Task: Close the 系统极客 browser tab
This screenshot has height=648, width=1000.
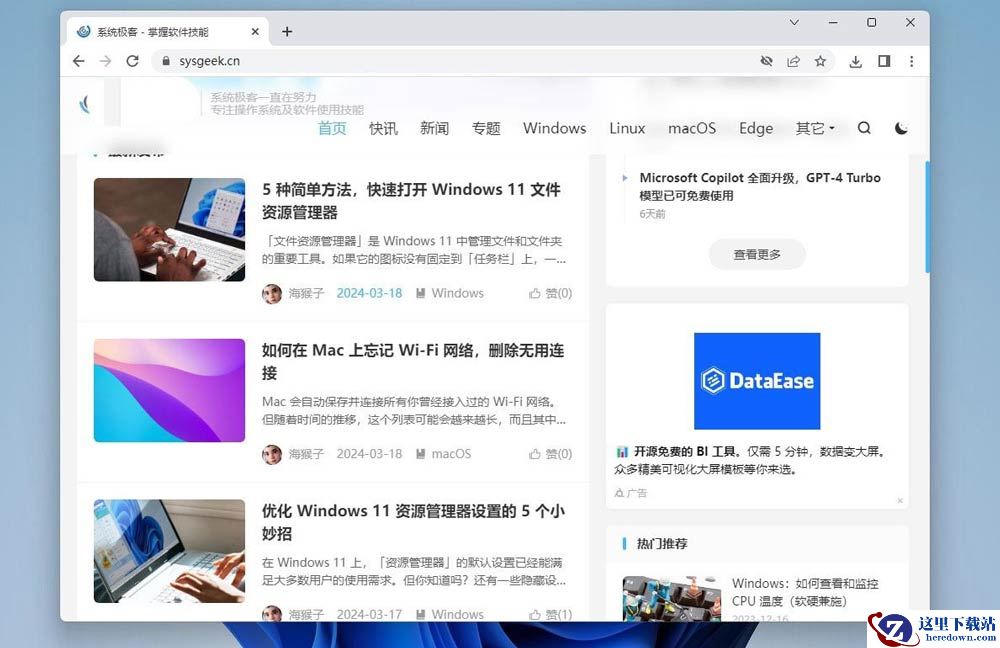Action: pyautogui.click(x=255, y=31)
